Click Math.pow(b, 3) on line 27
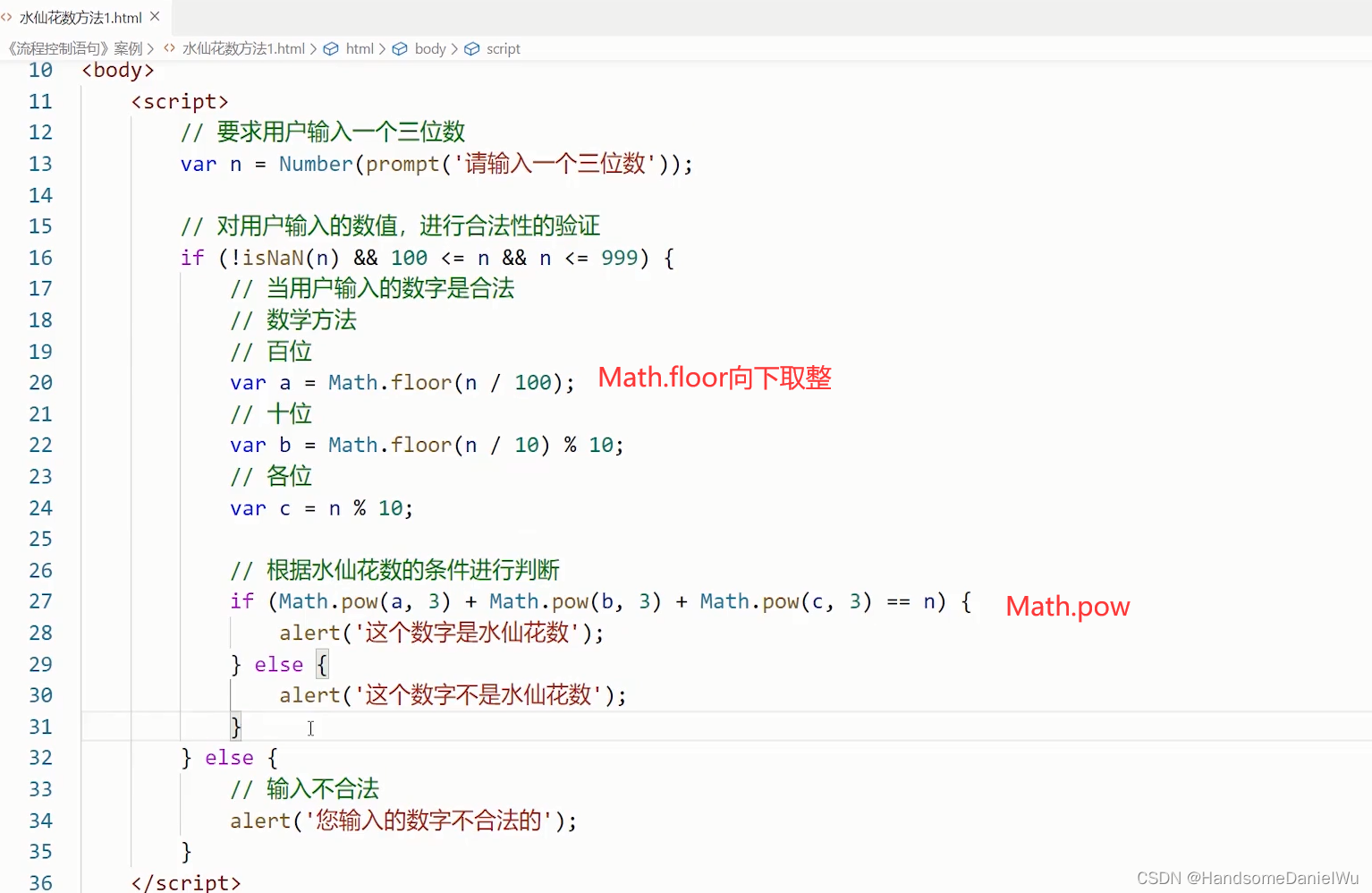This screenshot has width=1372, height=893. (x=575, y=601)
